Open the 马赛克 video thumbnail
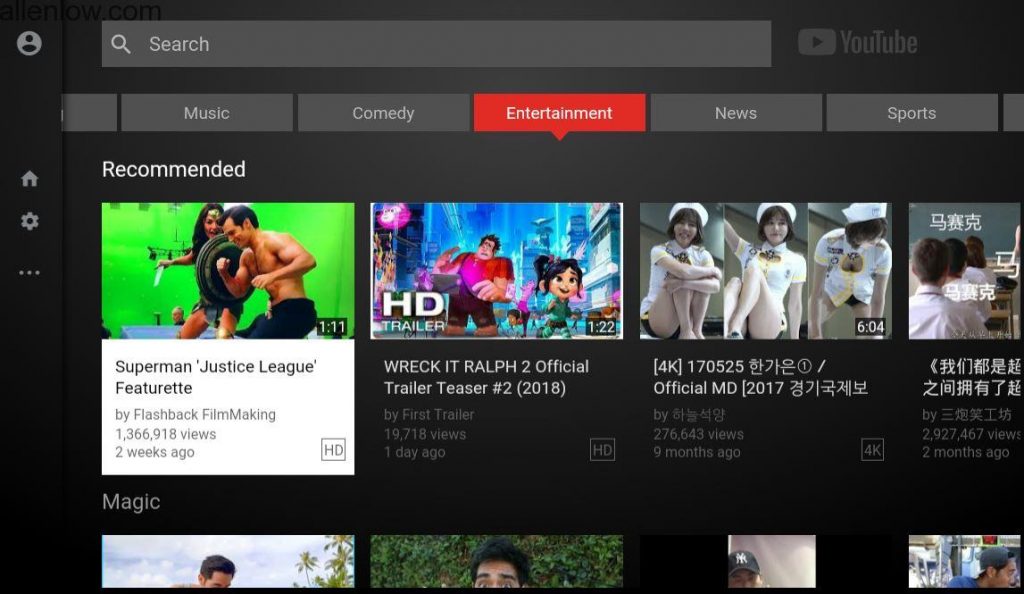Image resolution: width=1024 pixels, height=594 pixels. coord(965,270)
